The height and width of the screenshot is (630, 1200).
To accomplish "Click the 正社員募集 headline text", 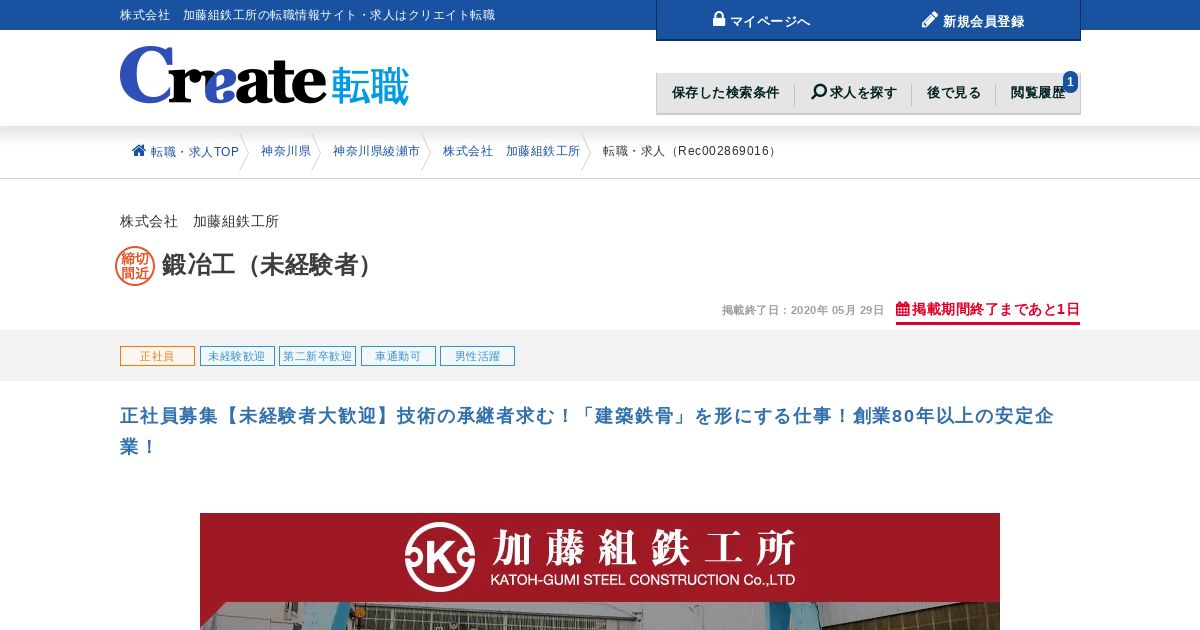I will tap(587, 431).
